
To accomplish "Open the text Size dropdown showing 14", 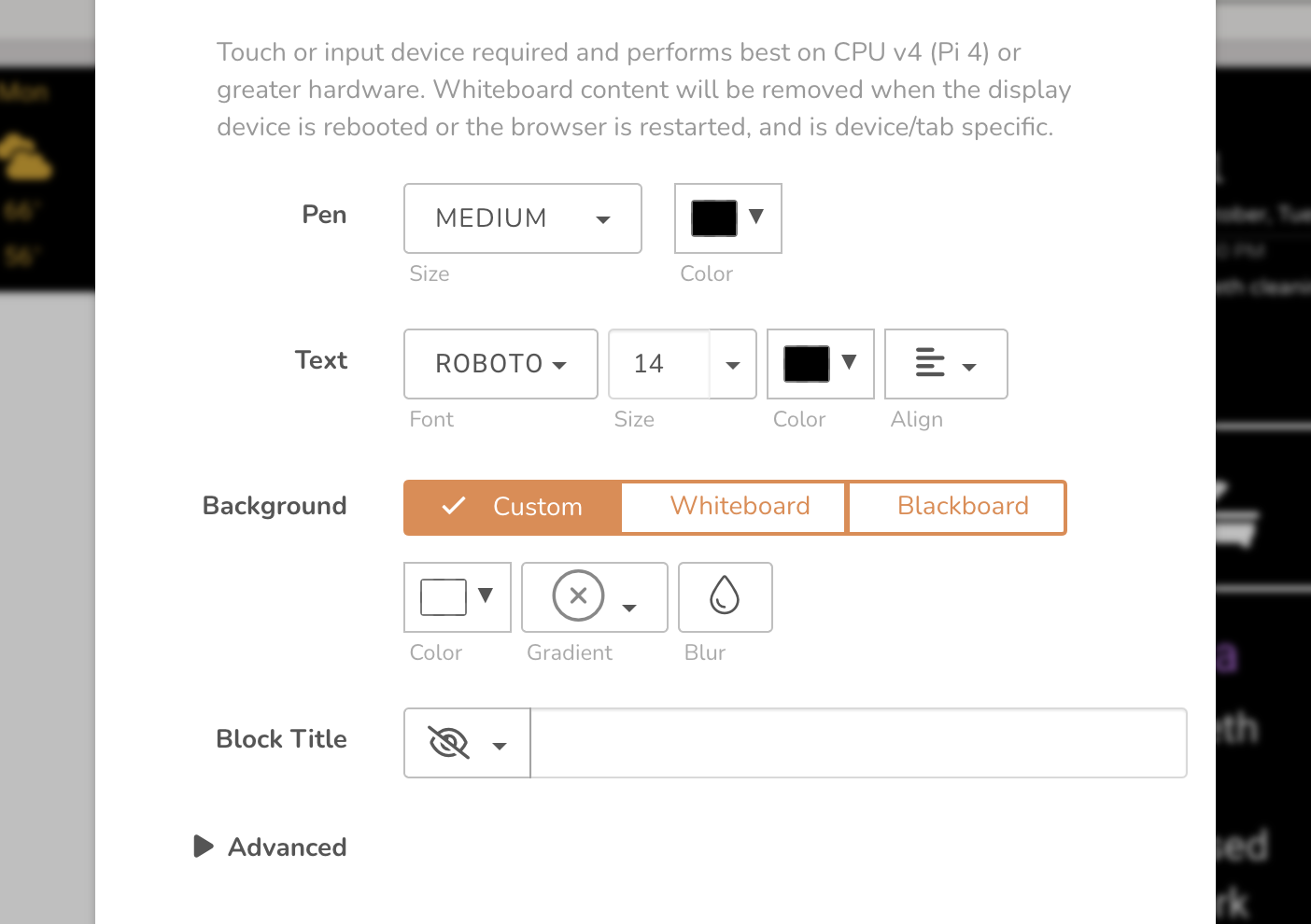I will click(731, 364).
